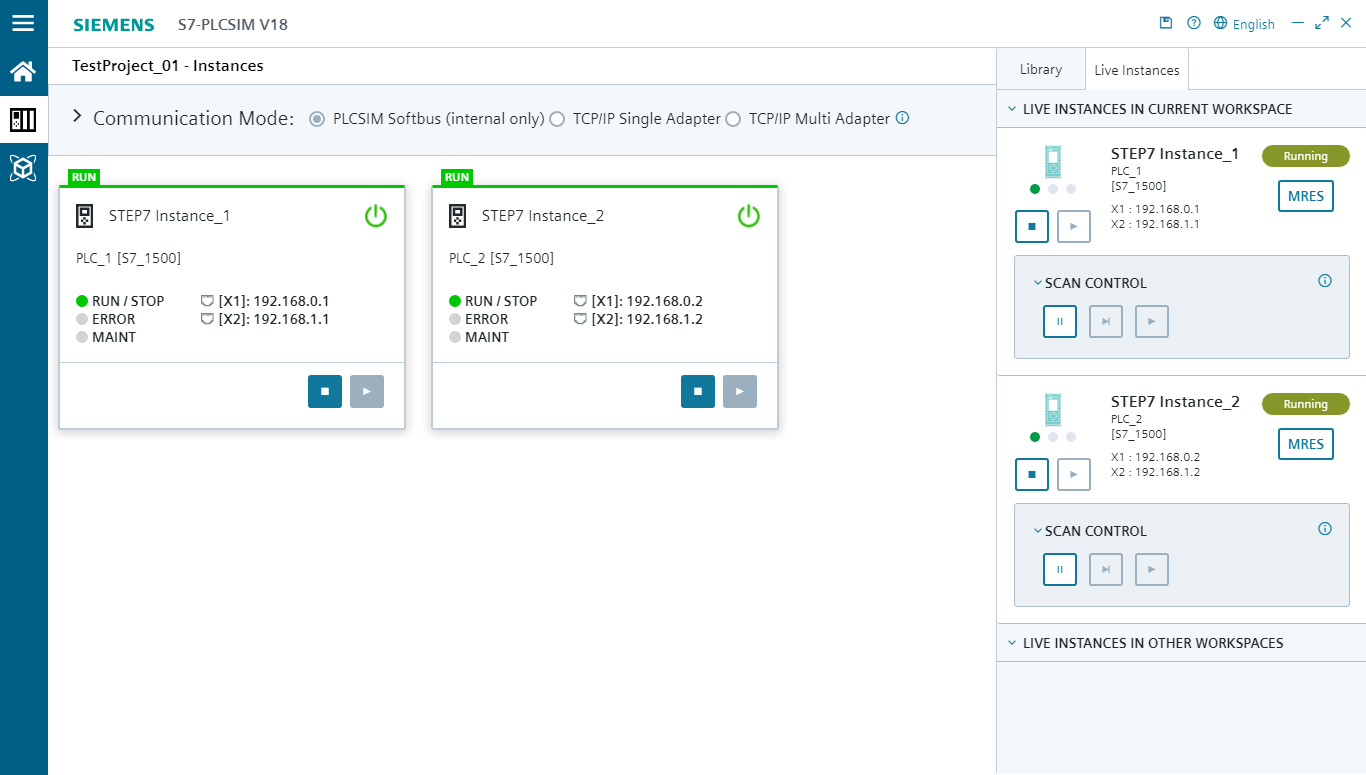This screenshot has width=1366, height=775.
Task: Click run button on STEP7 Instance_1 card
Action: coord(367,392)
